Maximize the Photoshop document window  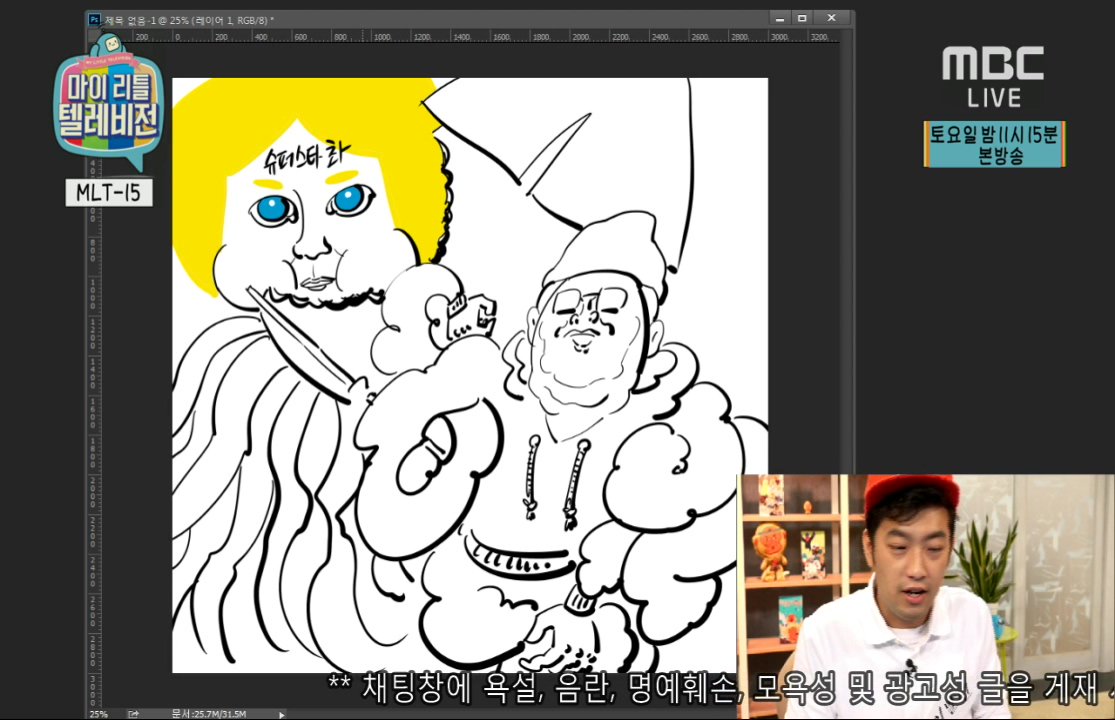[x=802, y=18]
